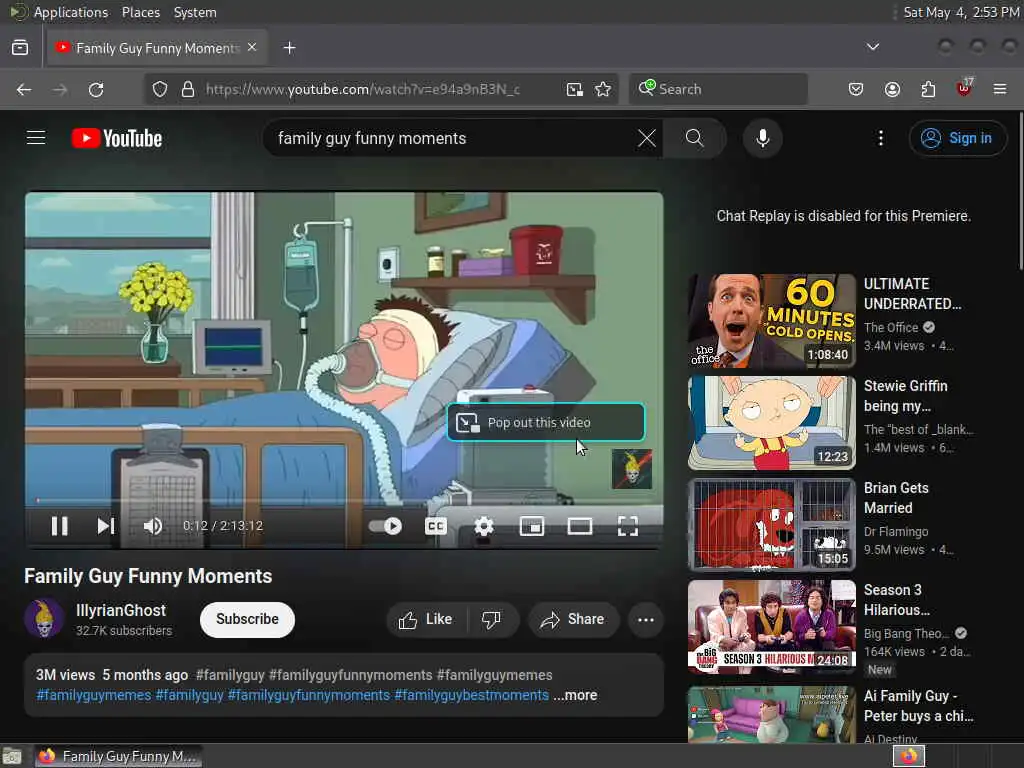Go to YouTube home via the logo
This screenshot has height=768, width=1024.
tap(117, 138)
